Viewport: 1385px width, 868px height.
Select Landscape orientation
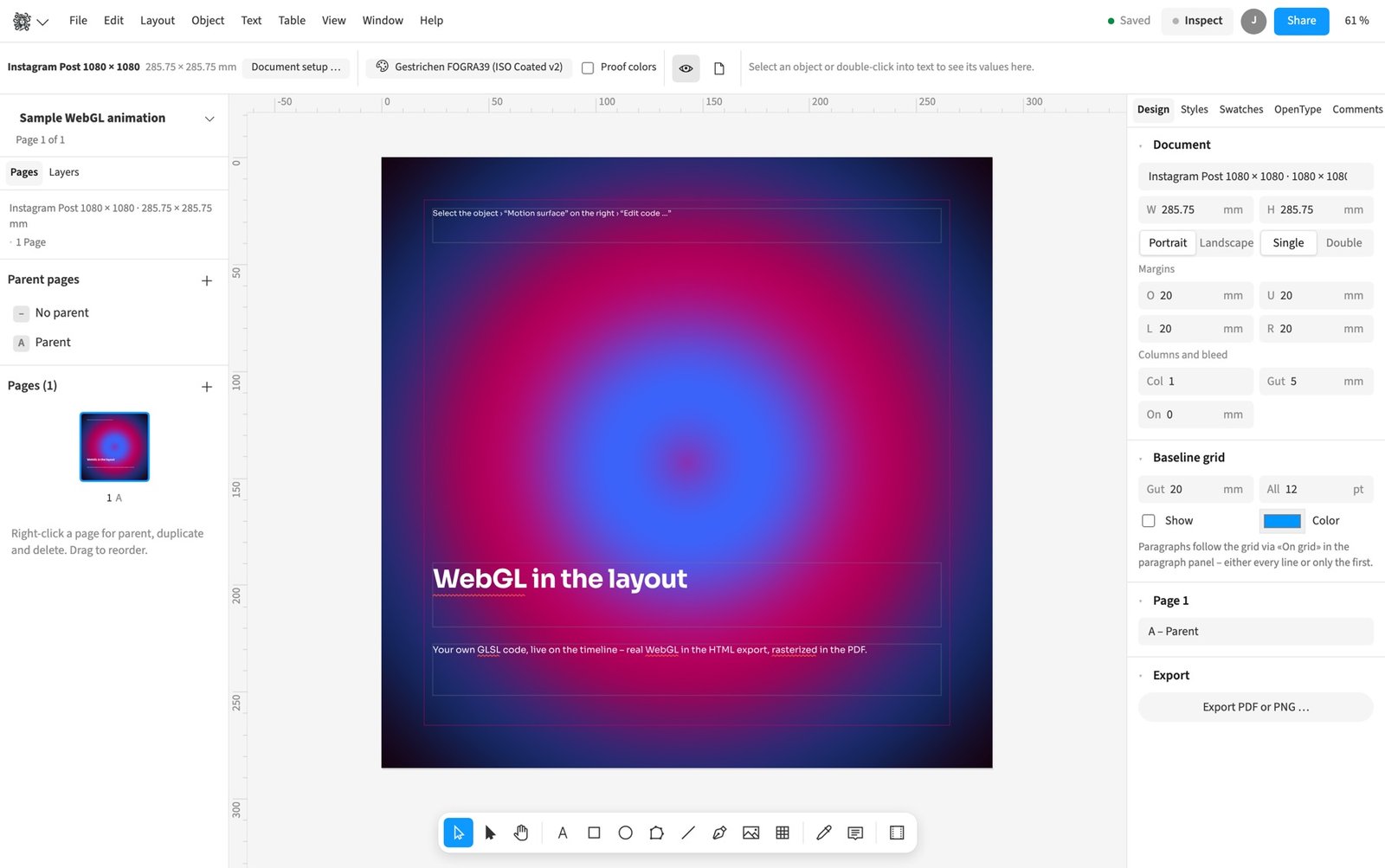click(x=1226, y=243)
